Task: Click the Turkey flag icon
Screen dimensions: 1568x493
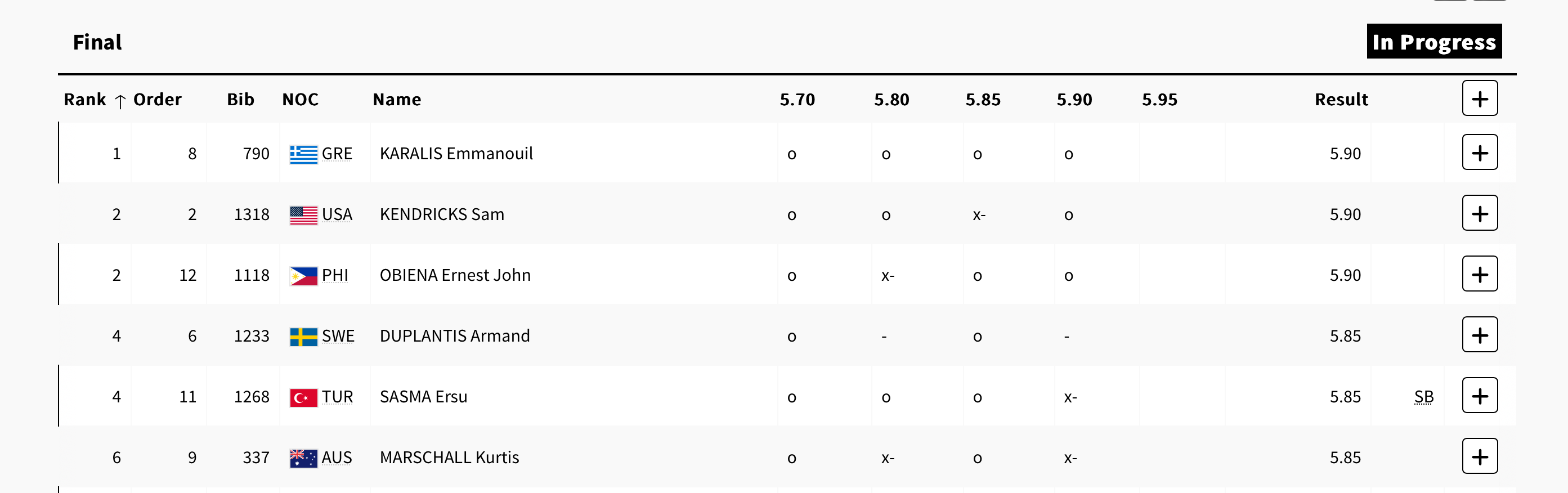Action: coord(303,397)
